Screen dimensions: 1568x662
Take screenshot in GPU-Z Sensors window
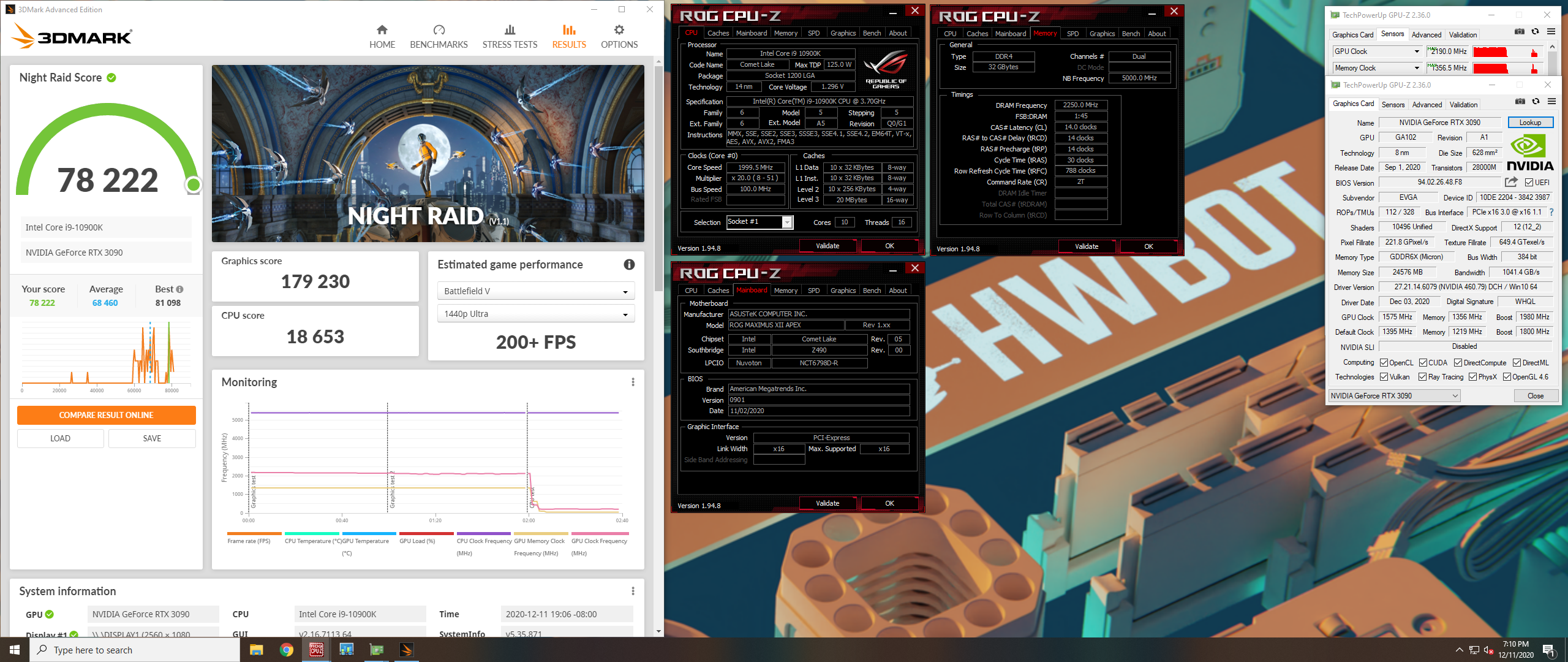tap(1520, 31)
